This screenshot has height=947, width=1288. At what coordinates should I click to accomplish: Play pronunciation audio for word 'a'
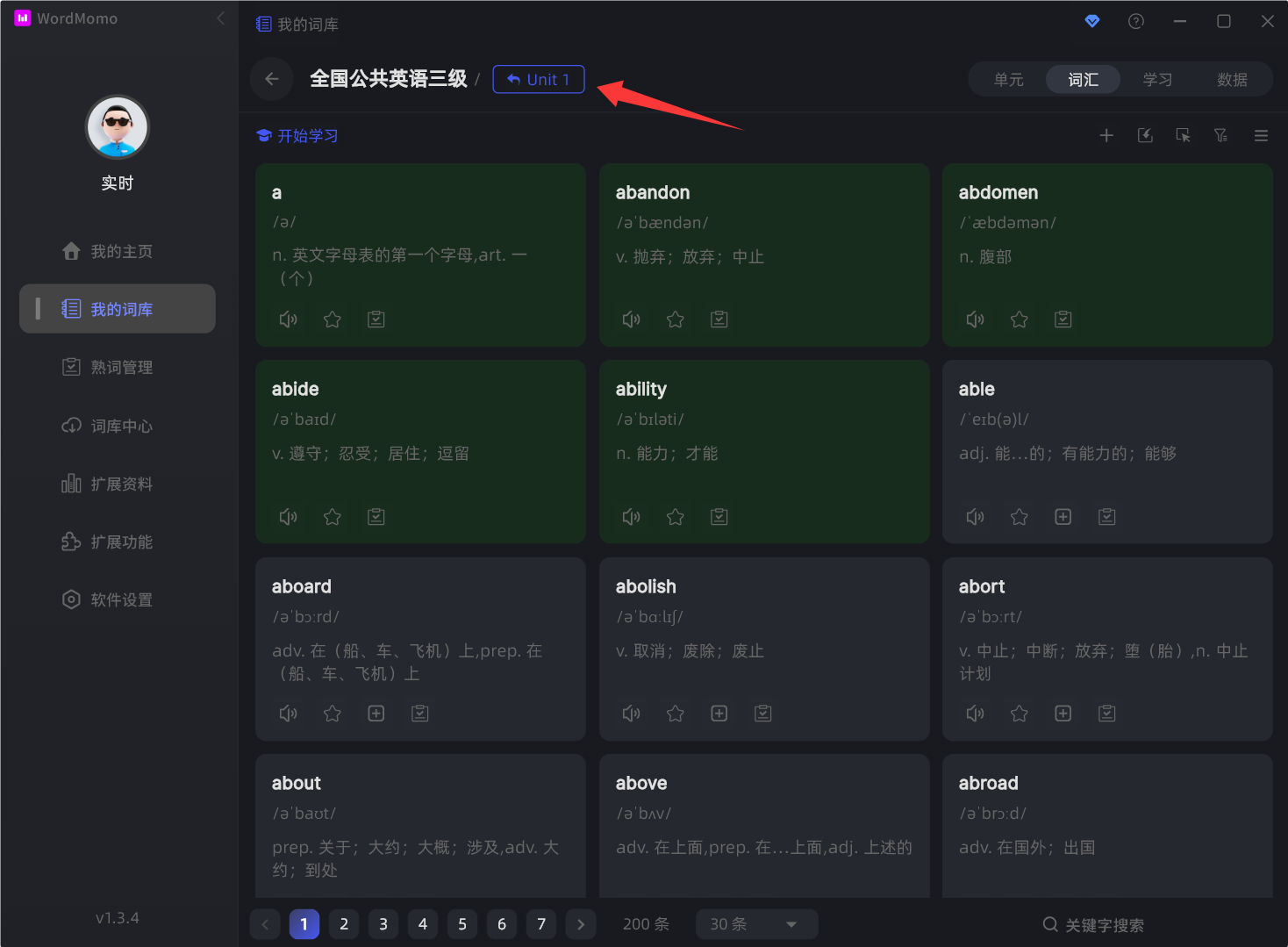click(x=288, y=319)
